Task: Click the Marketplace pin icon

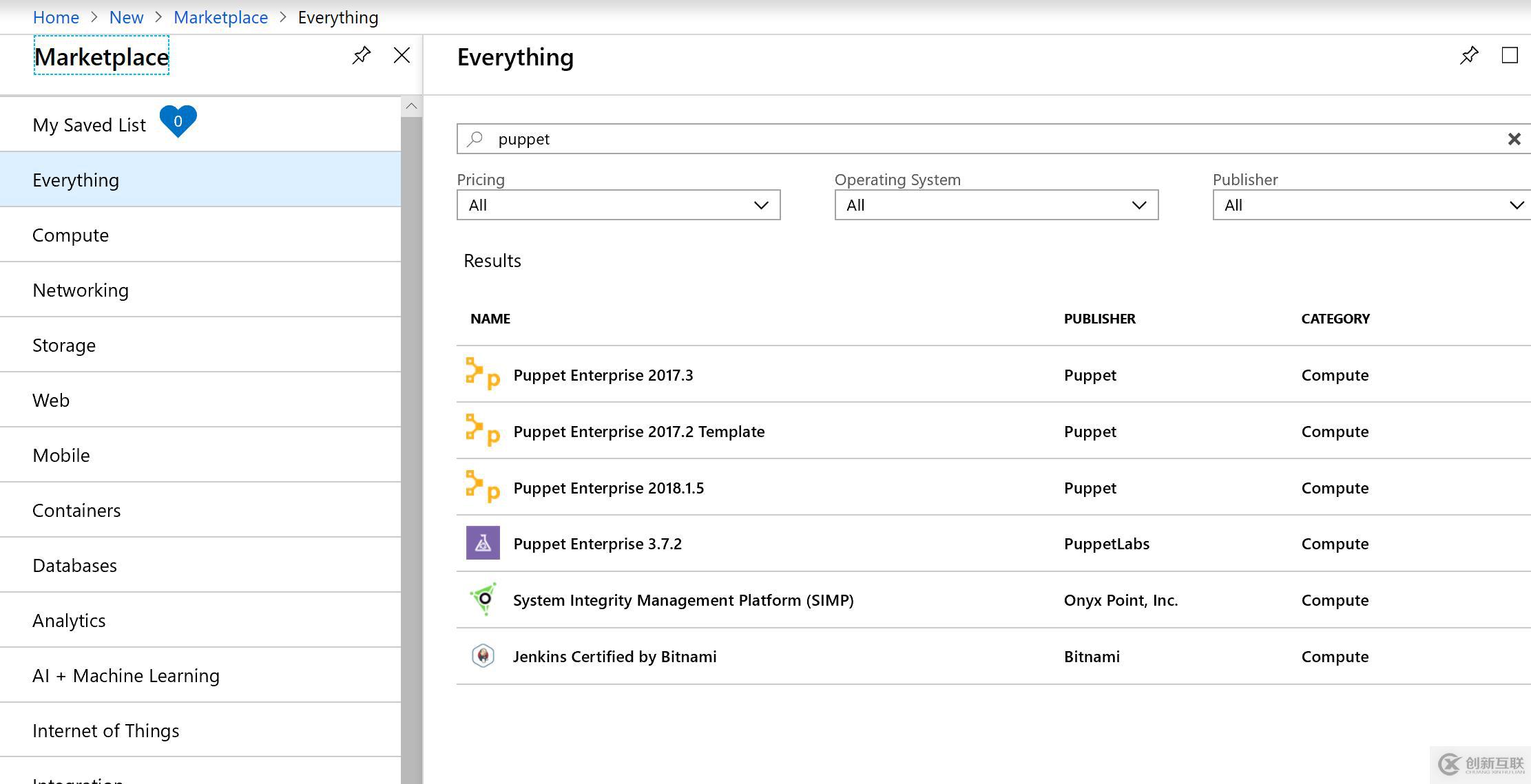Action: click(361, 55)
